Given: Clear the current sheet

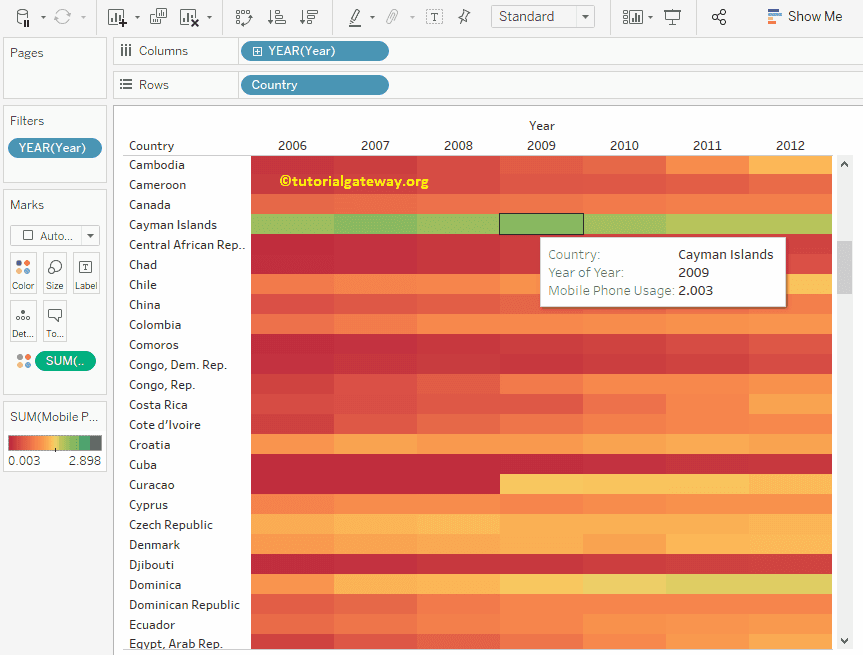Looking at the screenshot, I should (x=188, y=17).
